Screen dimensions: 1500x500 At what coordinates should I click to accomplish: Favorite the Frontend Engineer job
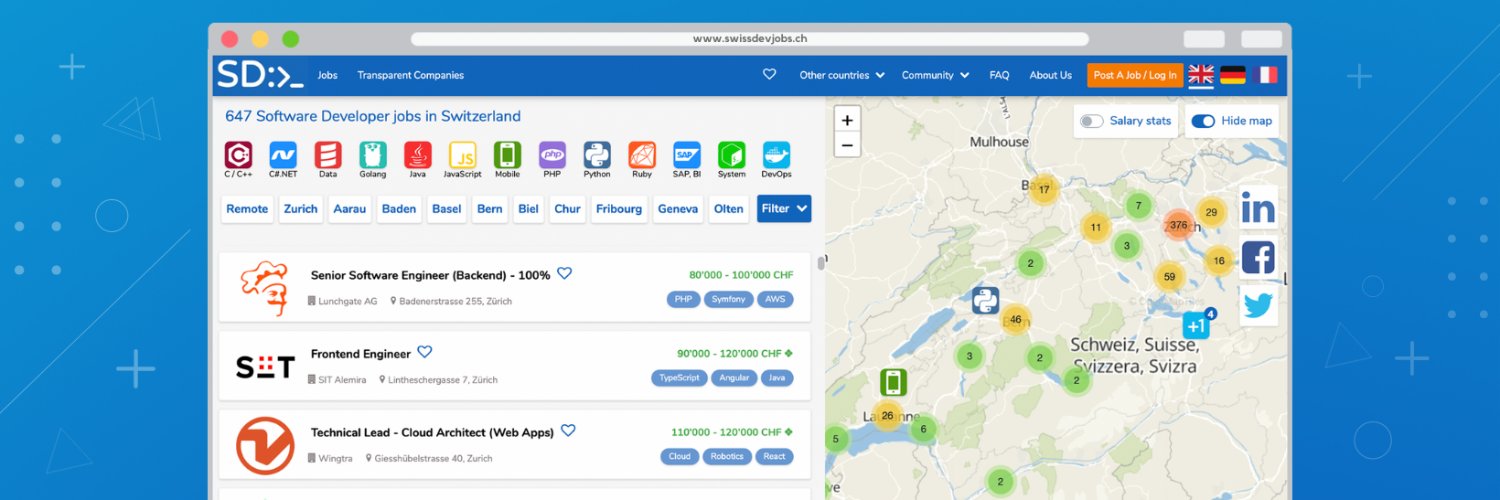coord(425,352)
